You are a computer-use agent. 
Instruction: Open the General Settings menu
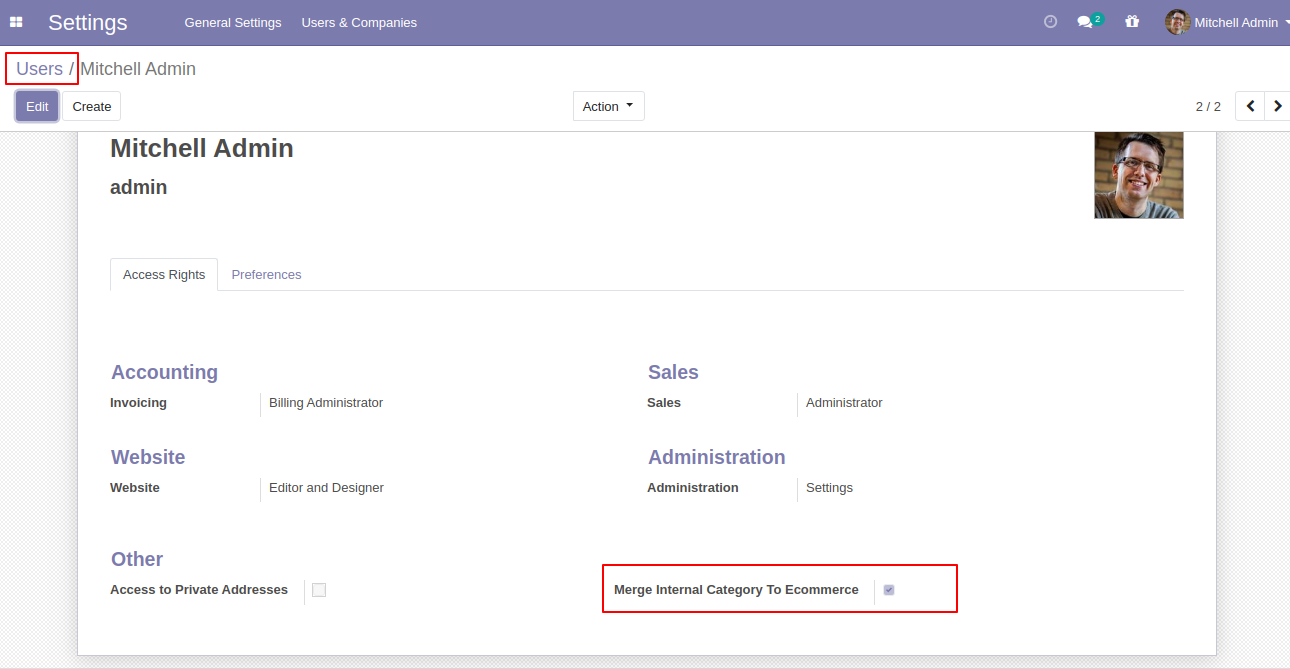click(x=233, y=22)
